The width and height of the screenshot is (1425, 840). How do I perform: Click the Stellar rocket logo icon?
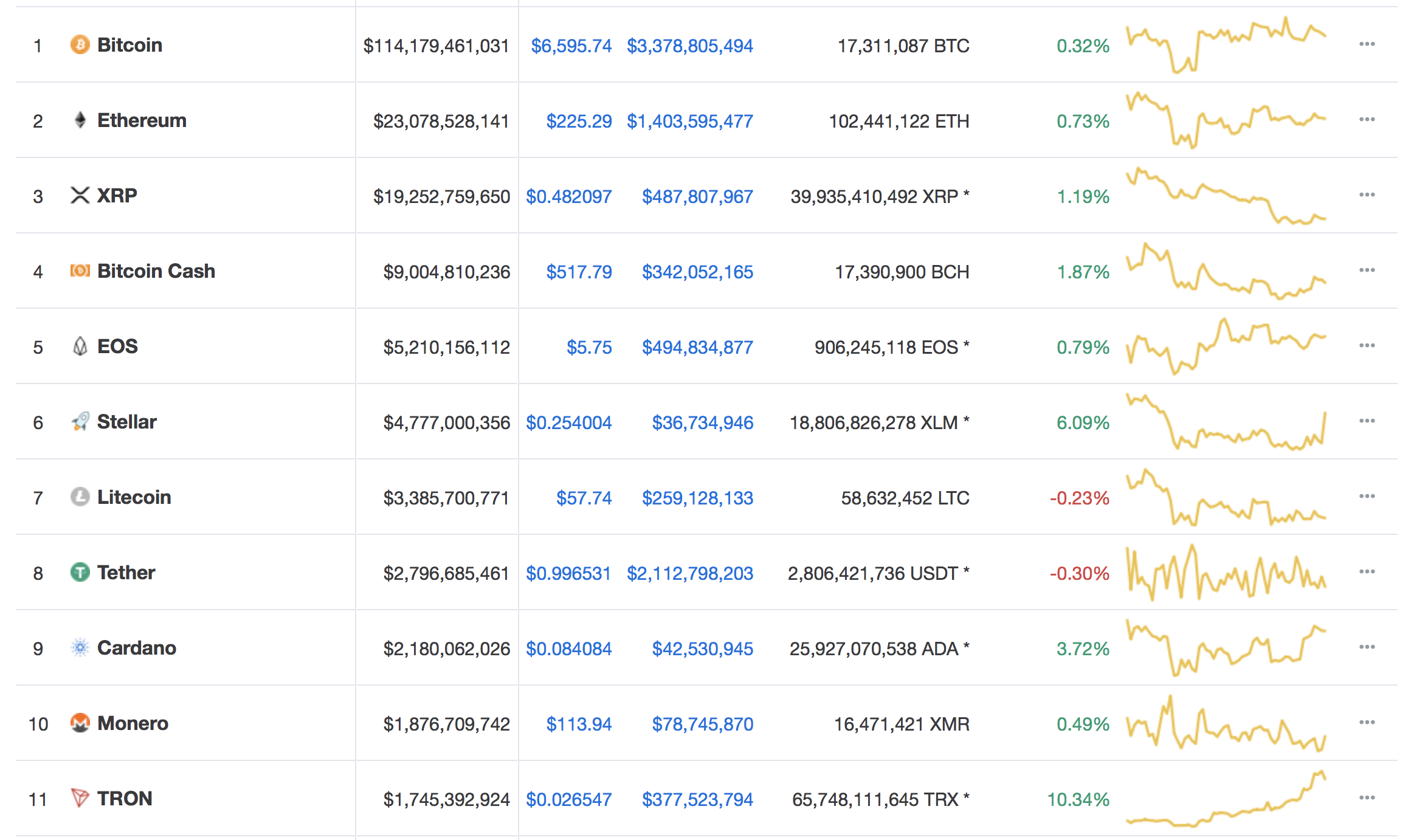point(80,421)
